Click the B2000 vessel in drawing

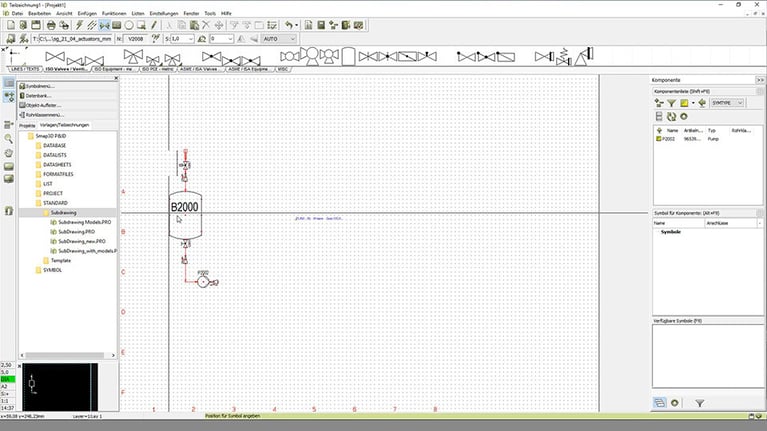tap(185, 215)
